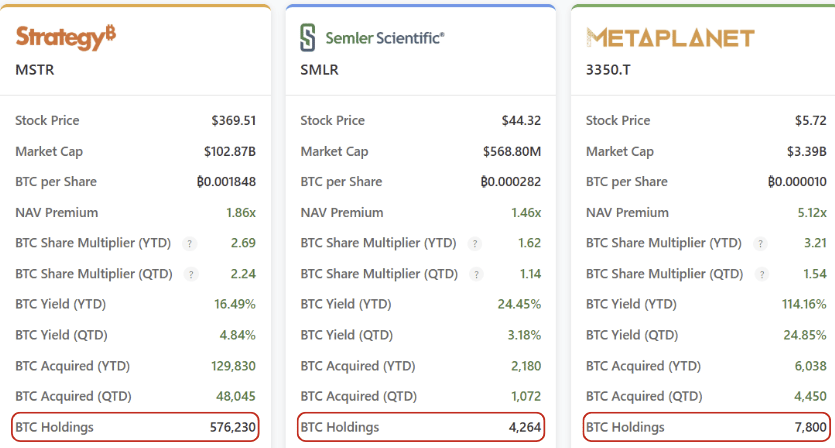Click the 129,830 BTC Acquired value
This screenshot has width=835, height=448.
click(x=232, y=366)
